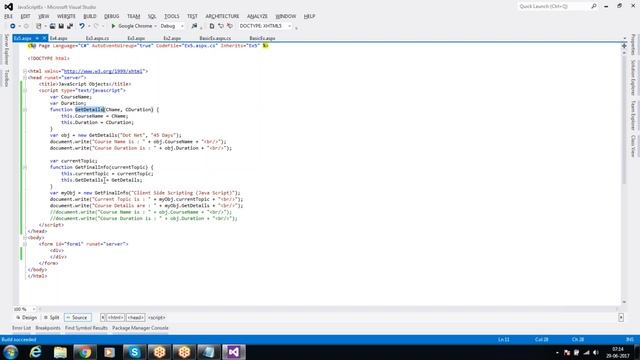This screenshot has width=640, height=360.
Task: Open the media player taskbar icon
Action: [x=109, y=352]
